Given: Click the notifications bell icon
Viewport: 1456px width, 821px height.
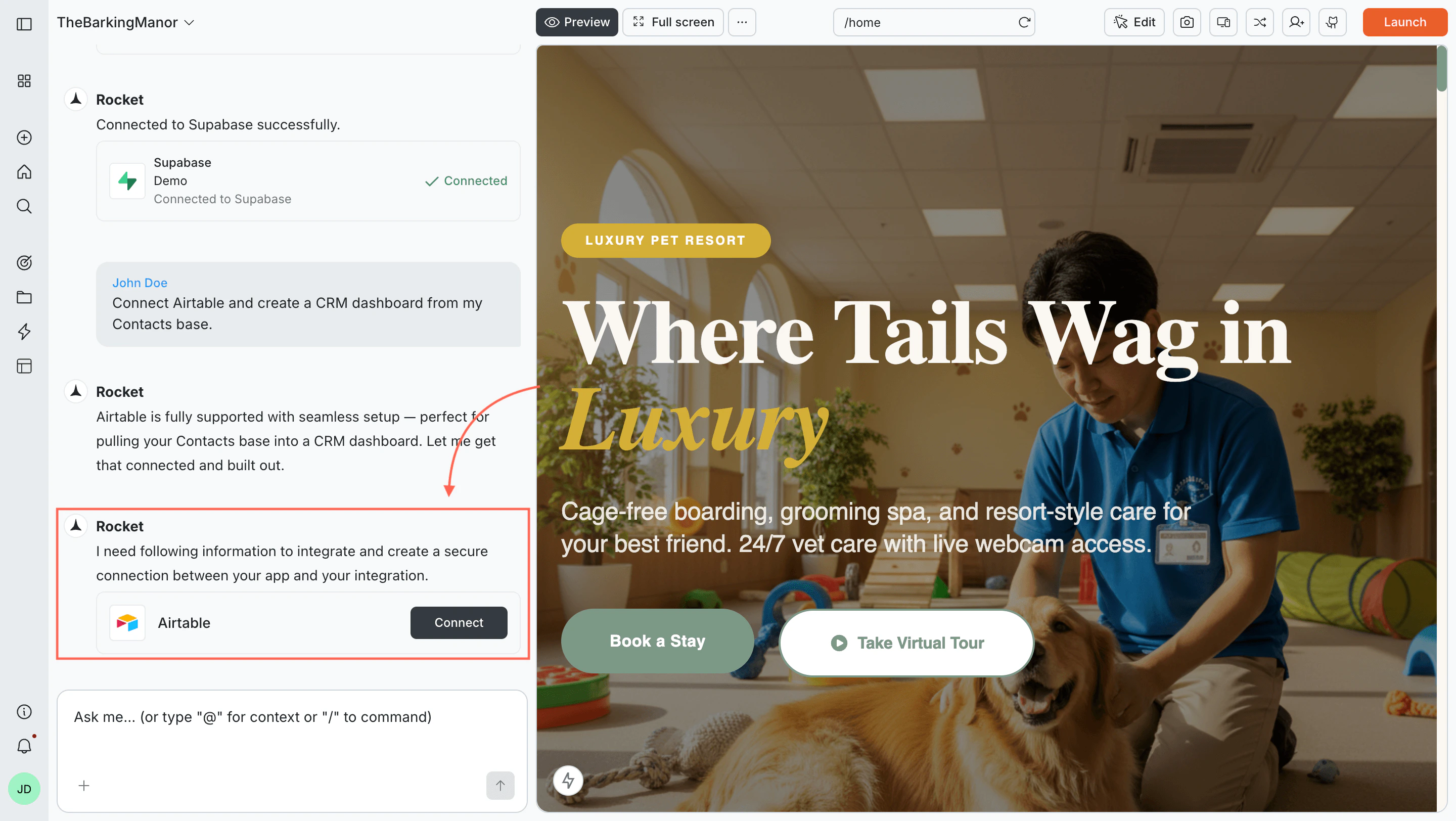Looking at the screenshot, I should (x=24, y=746).
